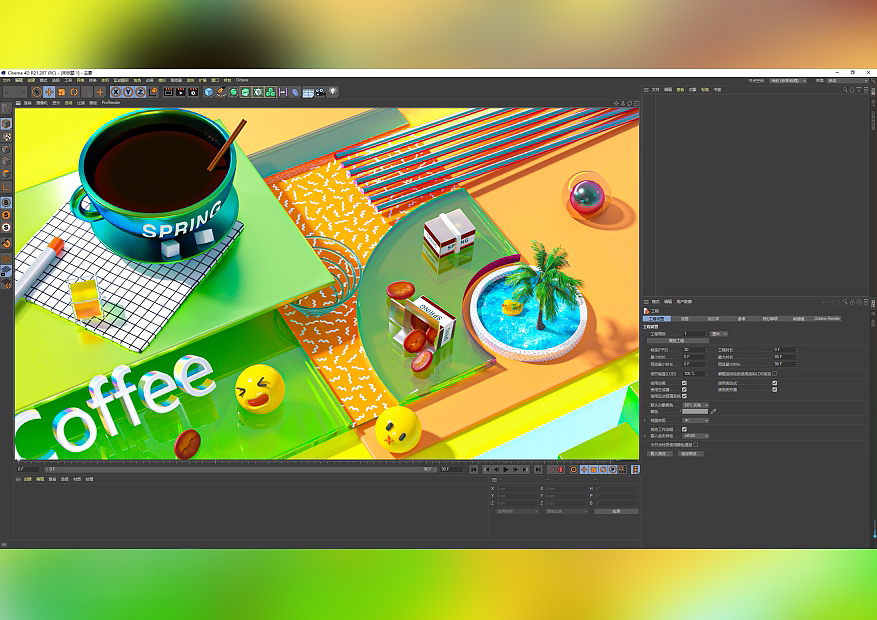This screenshot has height=620, width=877.
Task: Select the Scale tool
Action: pyautogui.click(x=62, y=92)
